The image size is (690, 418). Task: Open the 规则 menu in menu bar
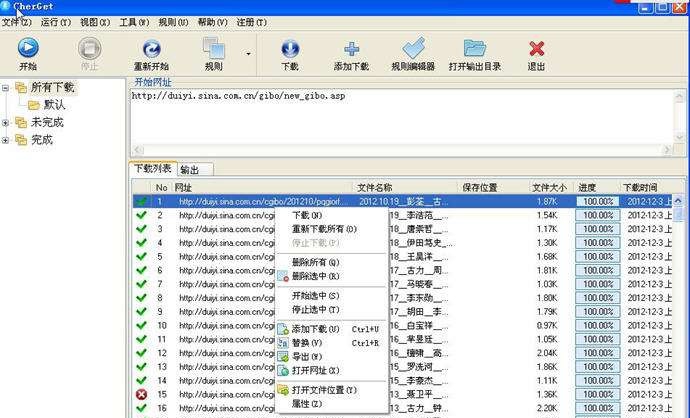173,22
